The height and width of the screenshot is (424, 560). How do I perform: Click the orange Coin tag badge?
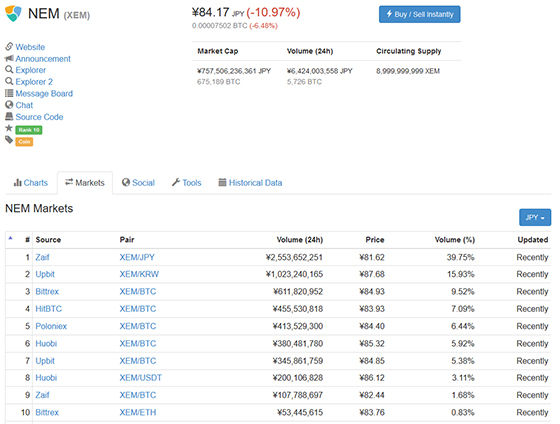(24, 142)
